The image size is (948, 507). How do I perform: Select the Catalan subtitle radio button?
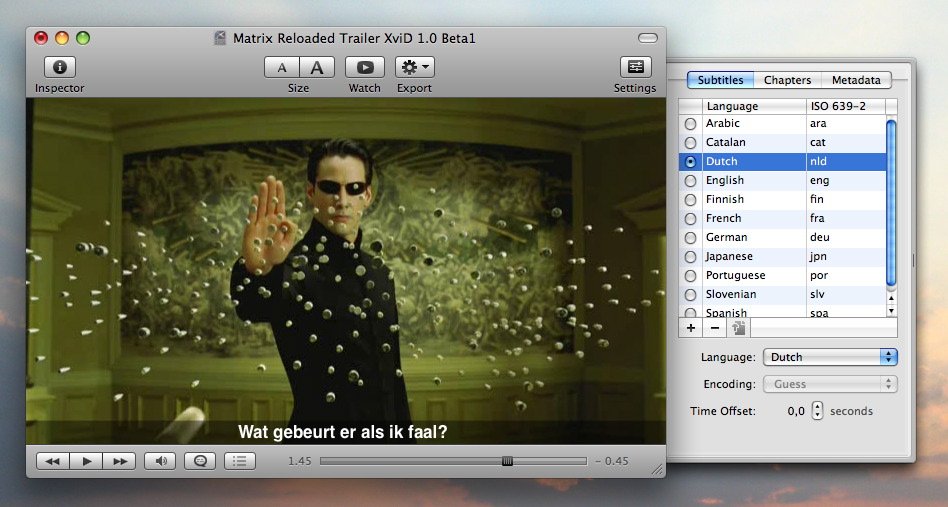[x=690, y=143]
